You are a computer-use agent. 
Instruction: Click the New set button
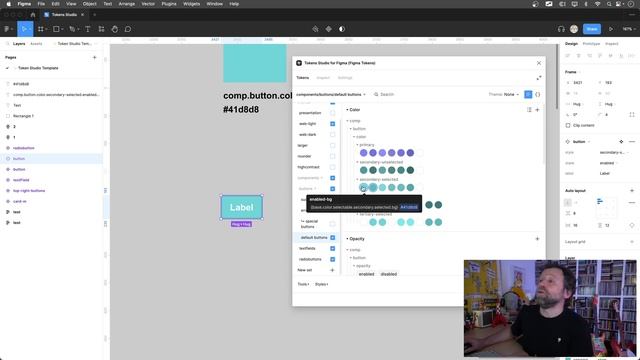tap(304, 270)
